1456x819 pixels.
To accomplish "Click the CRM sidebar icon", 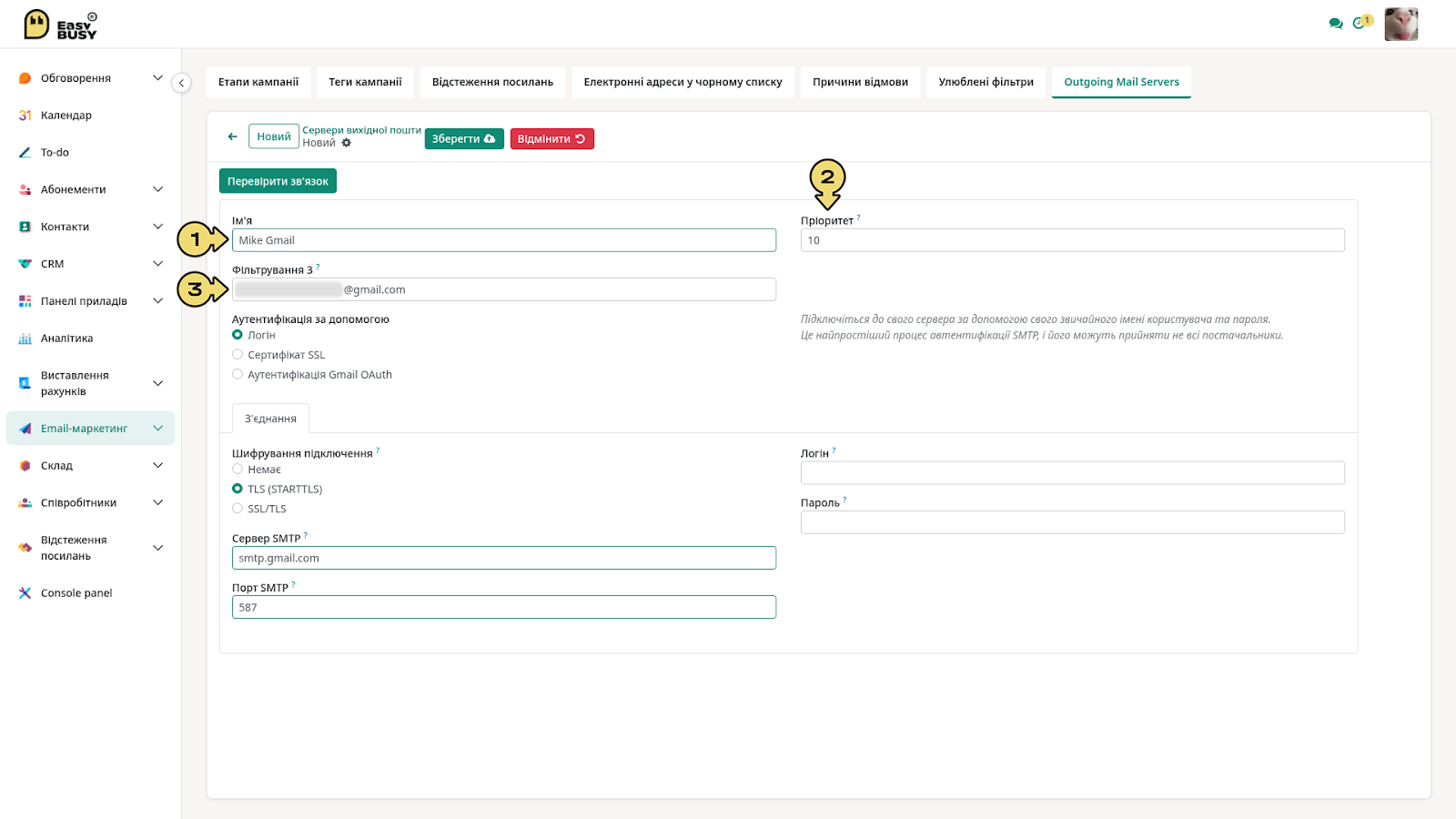I will point(25,264).
